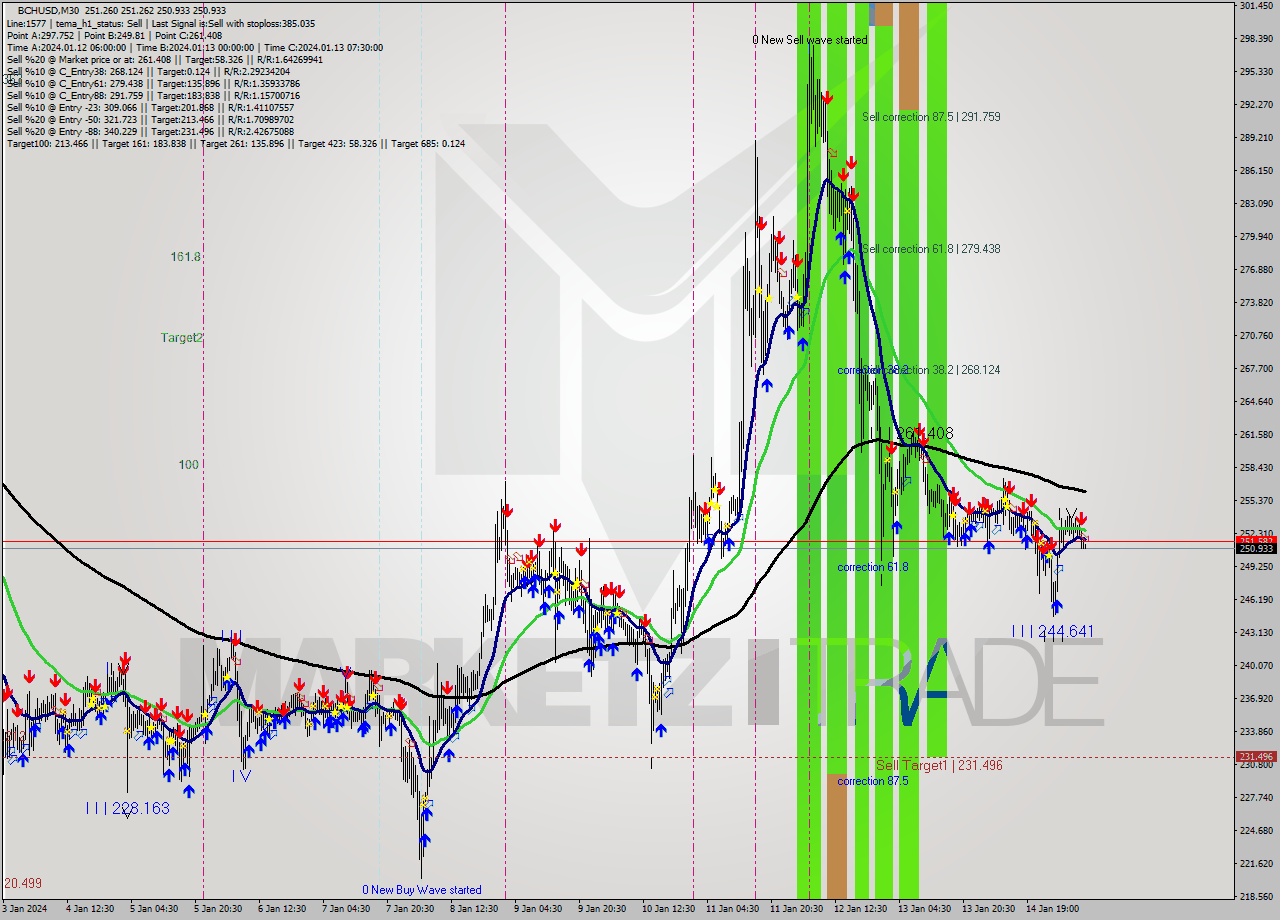Image resolution: width=1280 pixels, height=920 pixels.
Task: Click the '161.8' Fibonacci level label
Action: coord(186,257)
